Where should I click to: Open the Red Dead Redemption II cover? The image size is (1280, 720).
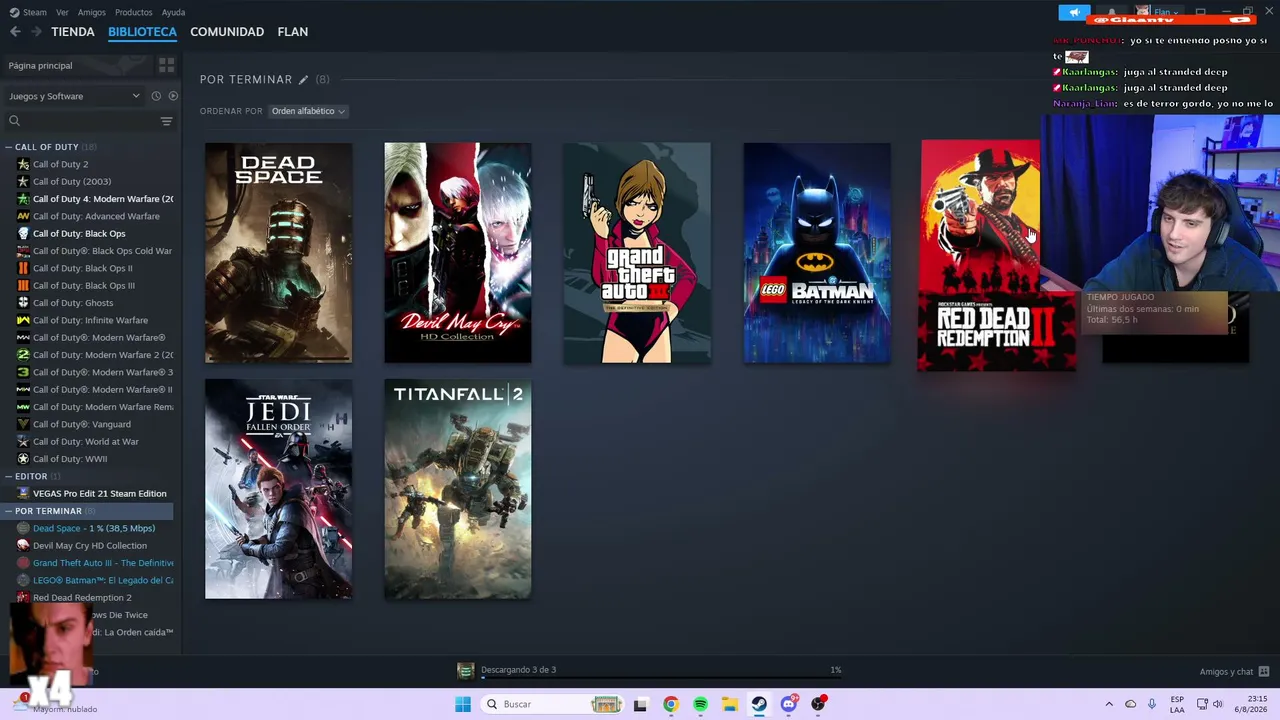[x=997, y=255]
